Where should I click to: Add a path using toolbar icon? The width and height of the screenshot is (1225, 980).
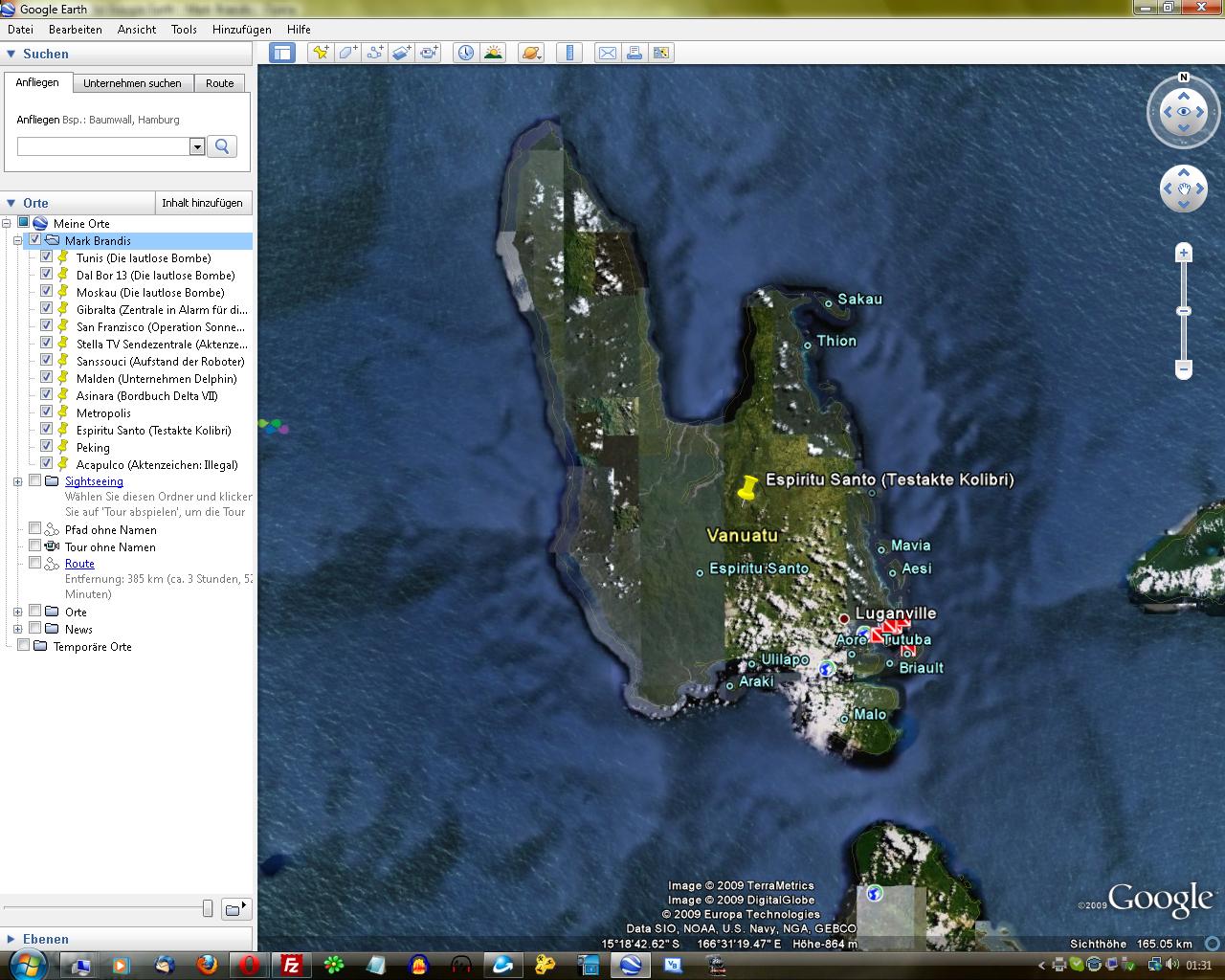click(374, 53)
